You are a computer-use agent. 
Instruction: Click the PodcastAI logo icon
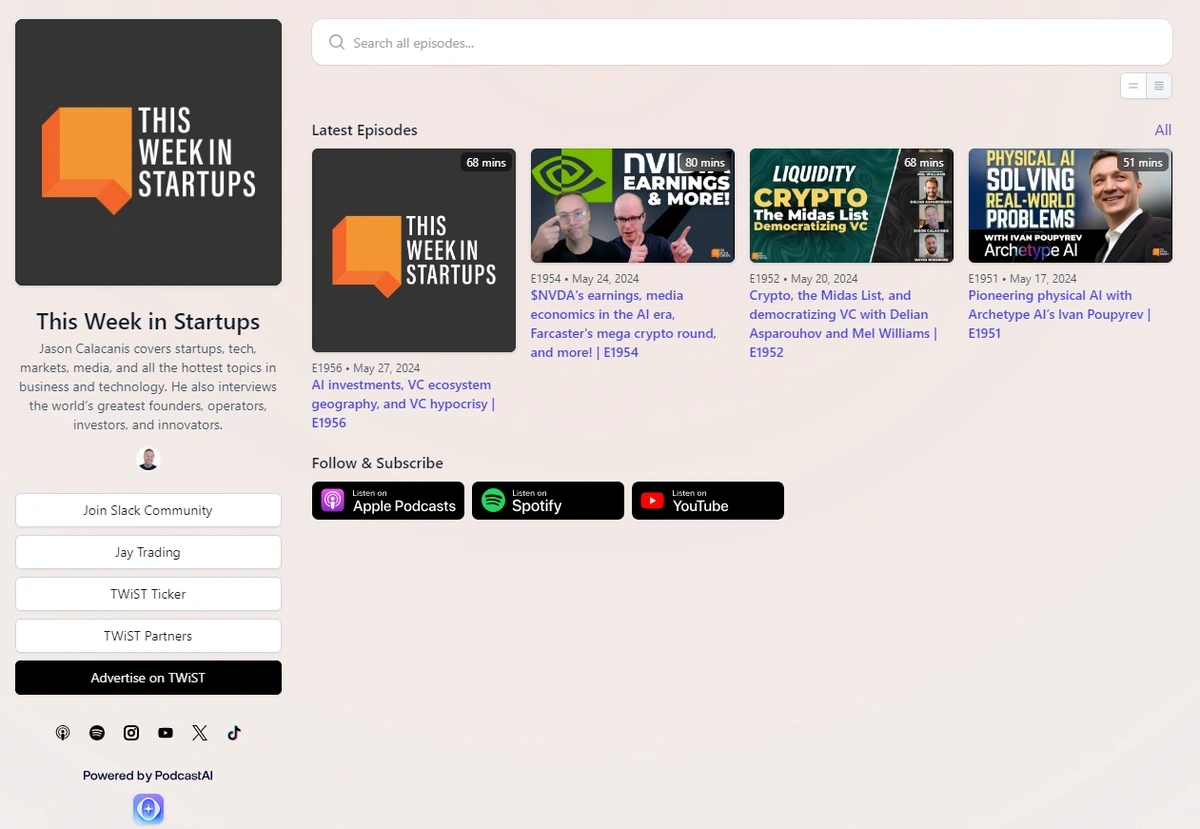(148, 809)
